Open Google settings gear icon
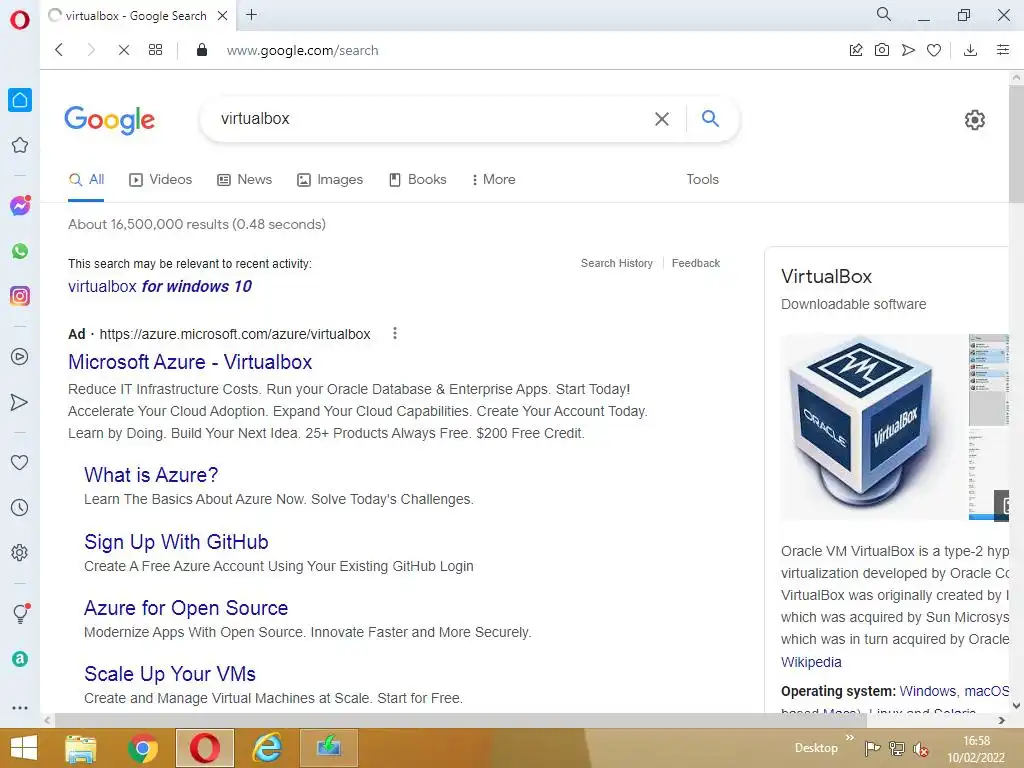Viewport: 1024px width, 768px height. 974,120
